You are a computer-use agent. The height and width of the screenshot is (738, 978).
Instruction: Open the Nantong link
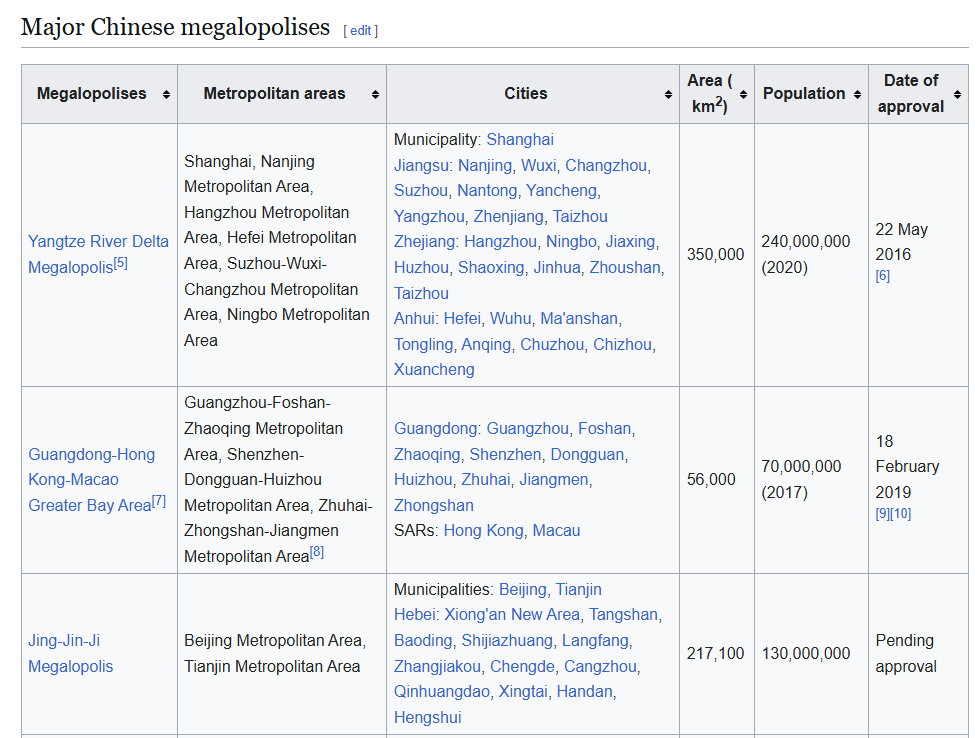pos(487,190)
